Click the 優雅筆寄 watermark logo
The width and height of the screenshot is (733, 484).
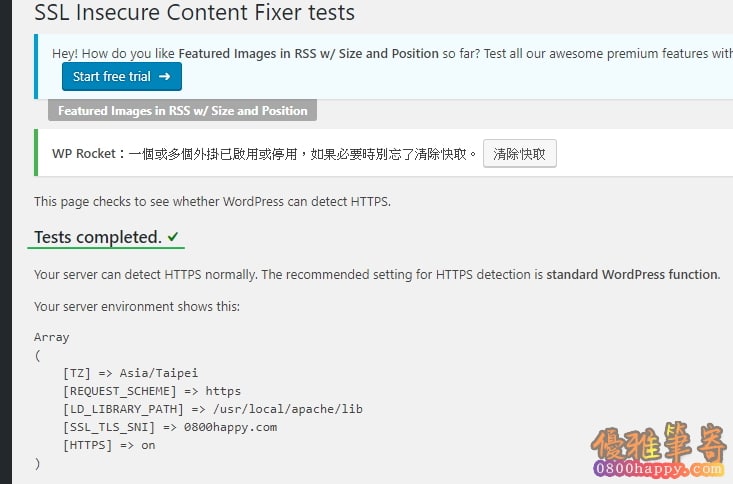pos(659,442)
